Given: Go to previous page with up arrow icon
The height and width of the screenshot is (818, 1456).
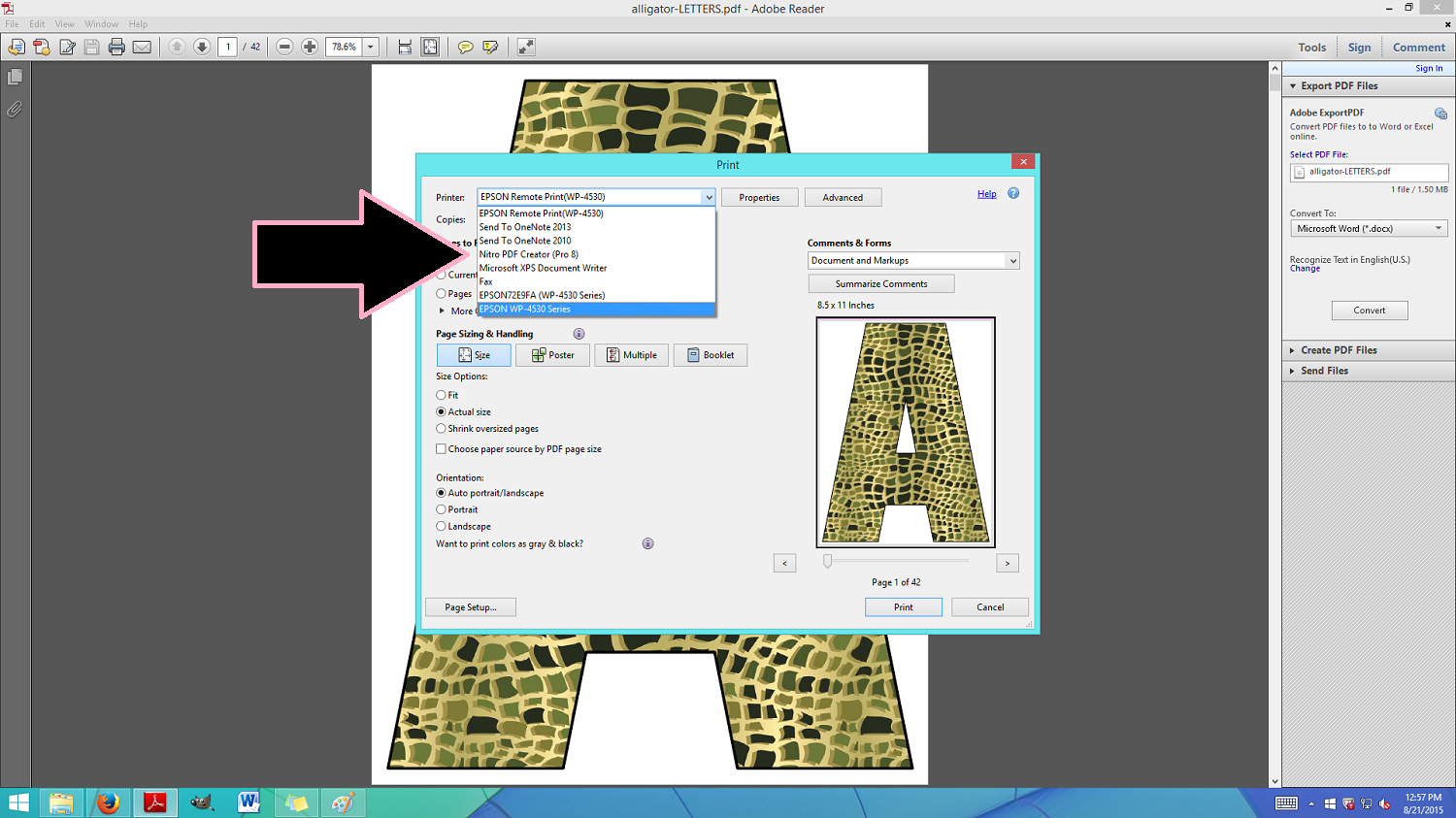Looking at the screenshot, I should (x=177, y=47).
